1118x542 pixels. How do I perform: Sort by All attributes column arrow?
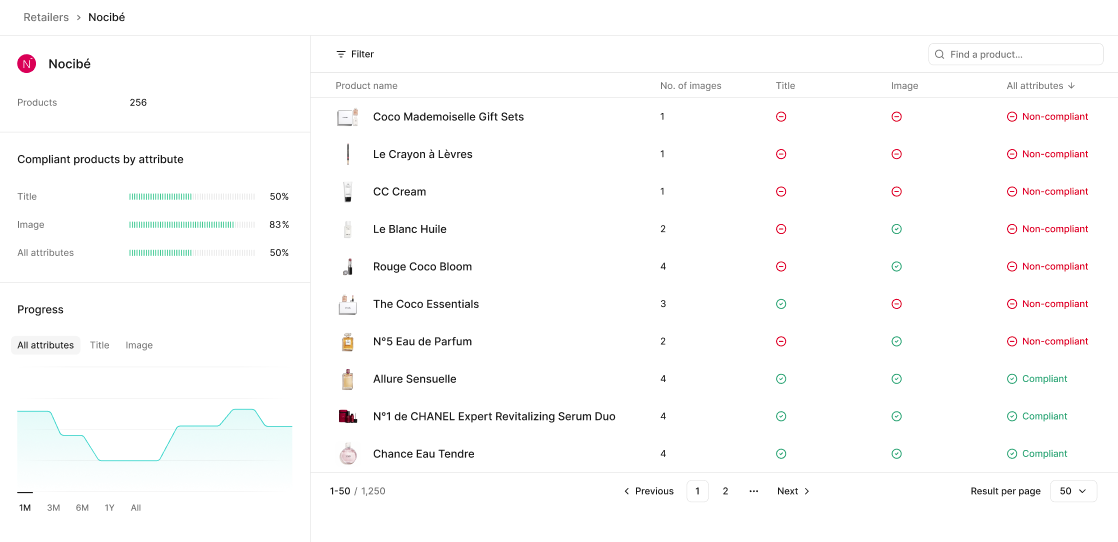(1071, 86)
